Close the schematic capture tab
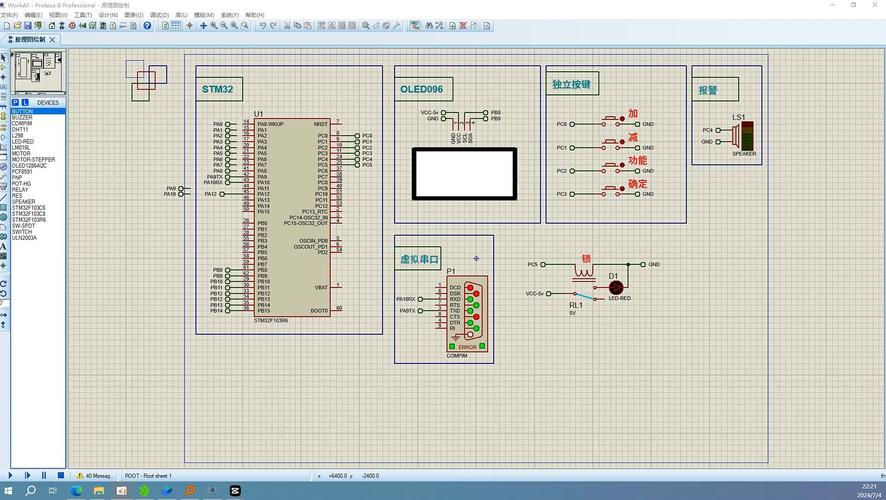 pyautogui.click(x=53, y=40)
